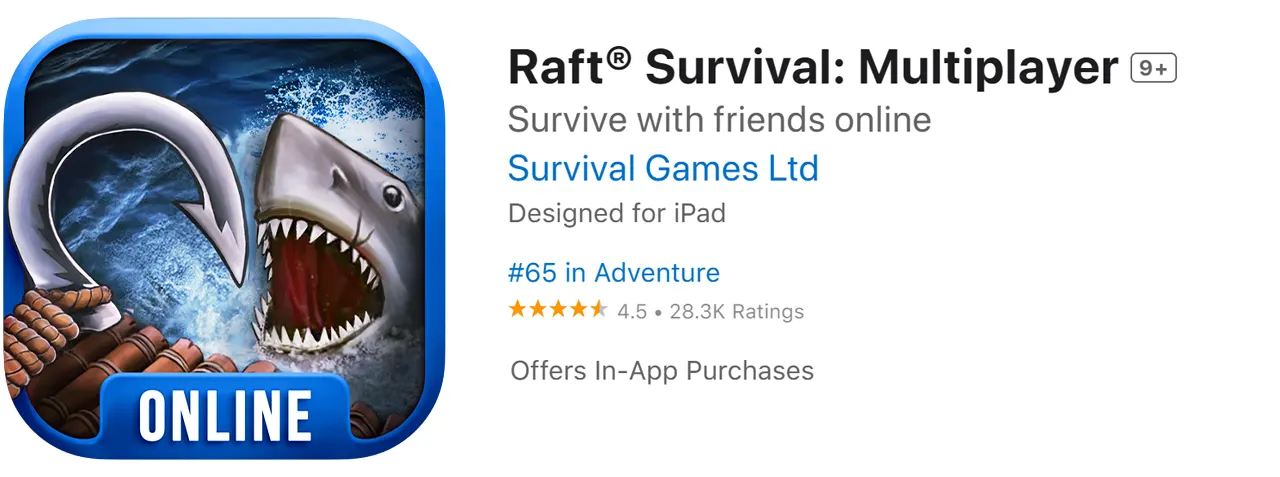Viewport: 1280px width, 477px height.
Task: Open the Survival Games Ltd developer page
Action: [x=663, y=168]
